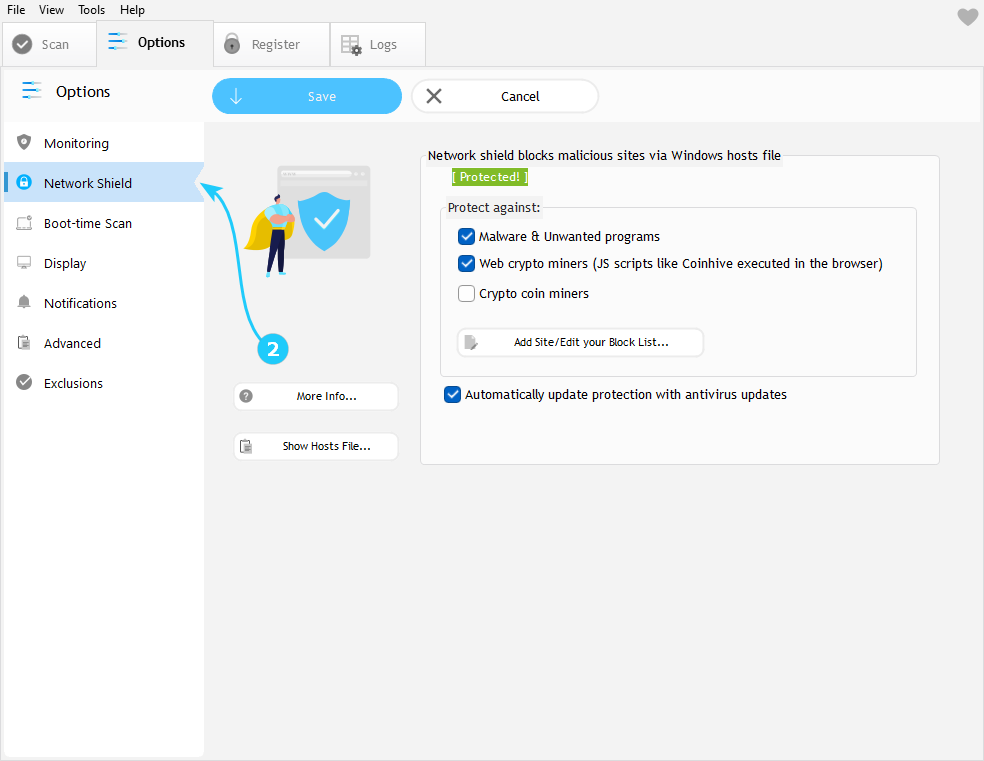
Task: Enable Crypto coin miners checkbox
Action: pyautogui.click(x=466, y=294)
